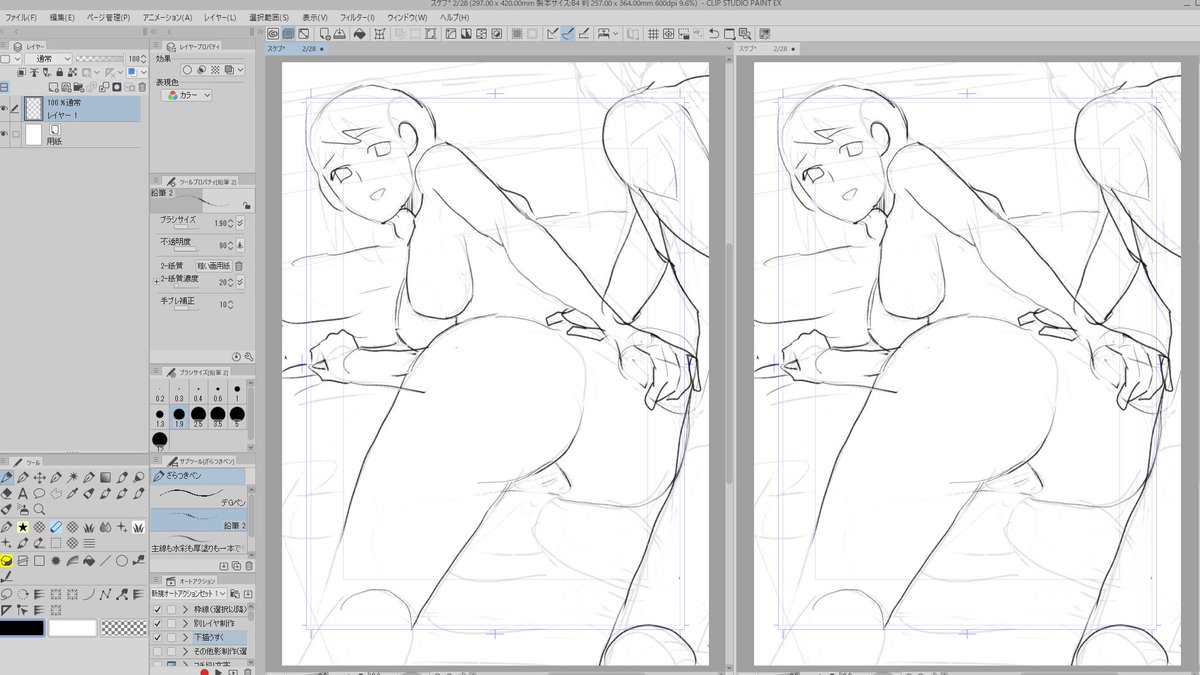Viewport: 1200px width, 675px height.
Task: Click the wrench icon in Tool Property palette
Action: point(249,357)
